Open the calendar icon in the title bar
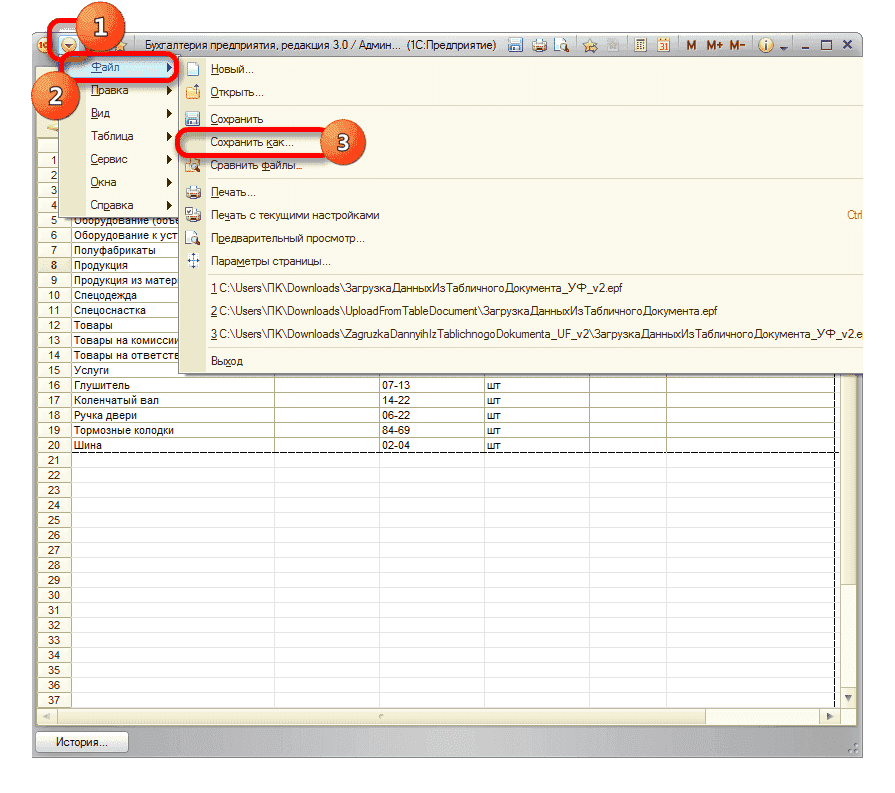This screenshot has width=895, height=793. point(664,45)
